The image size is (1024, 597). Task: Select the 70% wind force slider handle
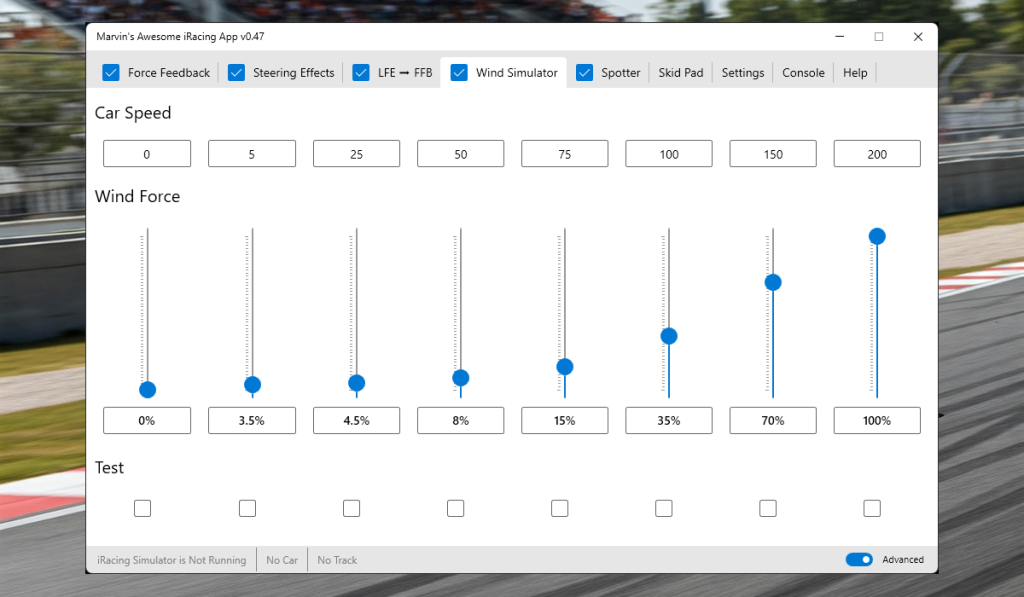tap(772, 282)
